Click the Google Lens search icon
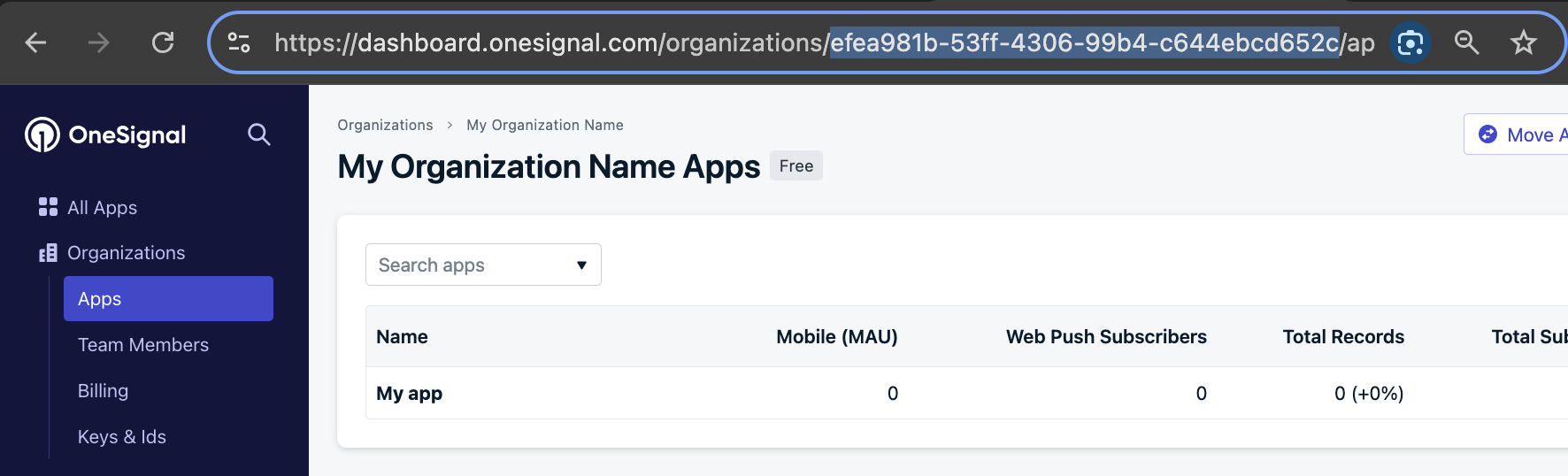This screenshot has width=1568, height=476. 1410,42
